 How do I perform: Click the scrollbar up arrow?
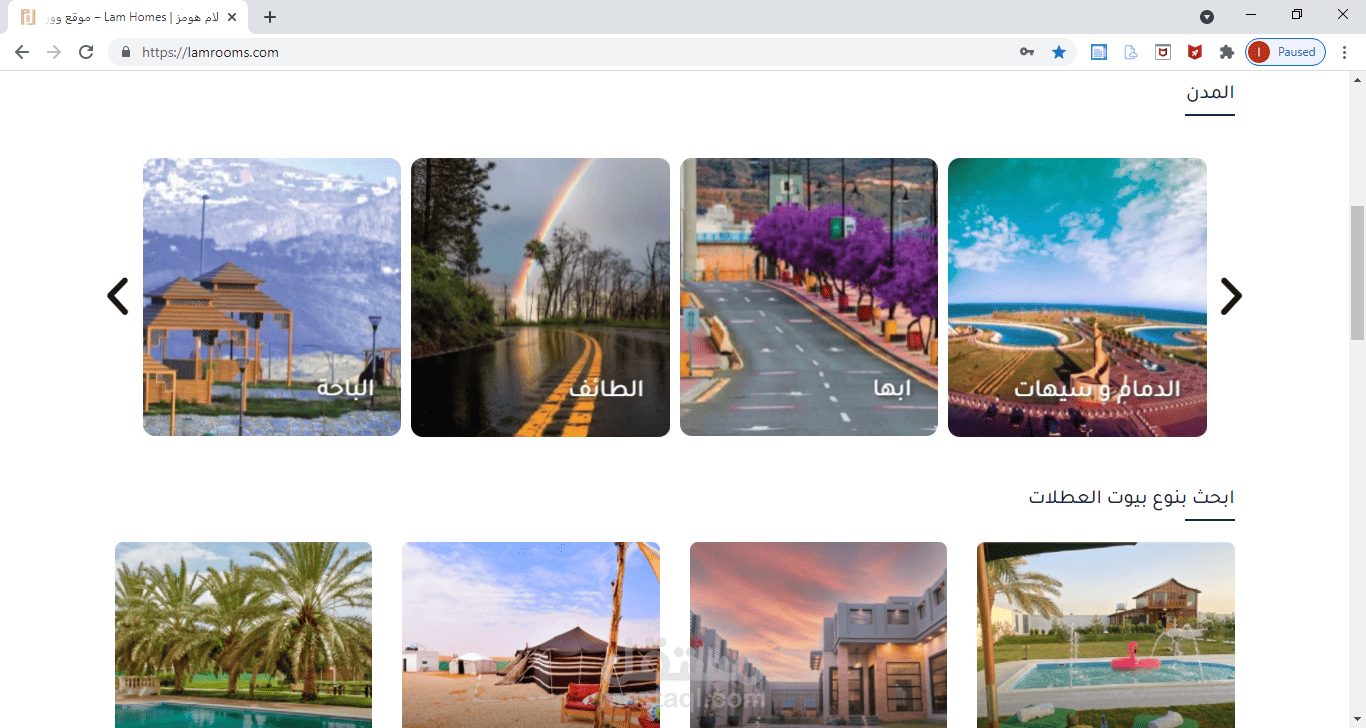click(1357, 79)
